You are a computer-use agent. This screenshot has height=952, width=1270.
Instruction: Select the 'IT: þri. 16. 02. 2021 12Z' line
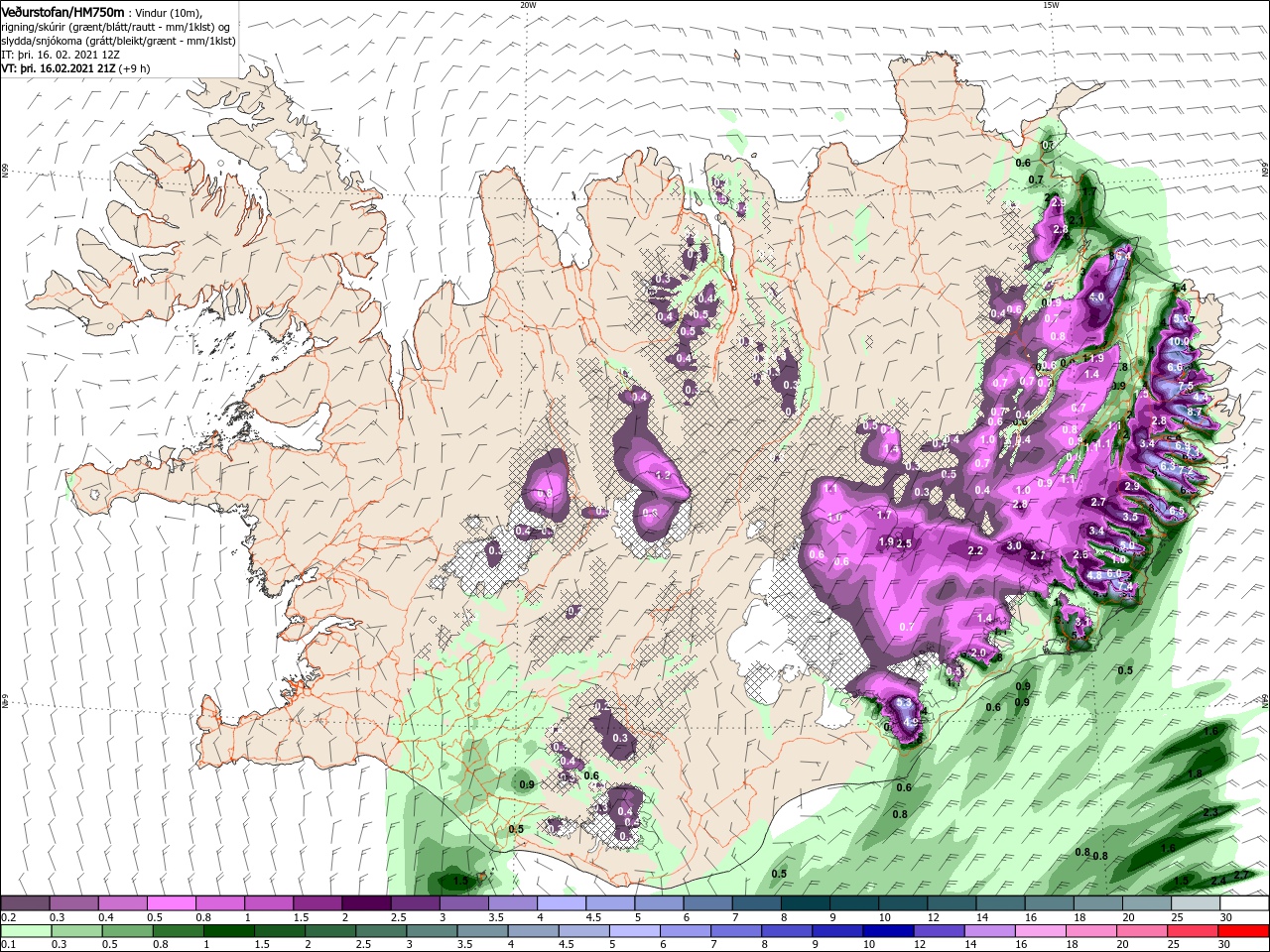tap(63, 54)
